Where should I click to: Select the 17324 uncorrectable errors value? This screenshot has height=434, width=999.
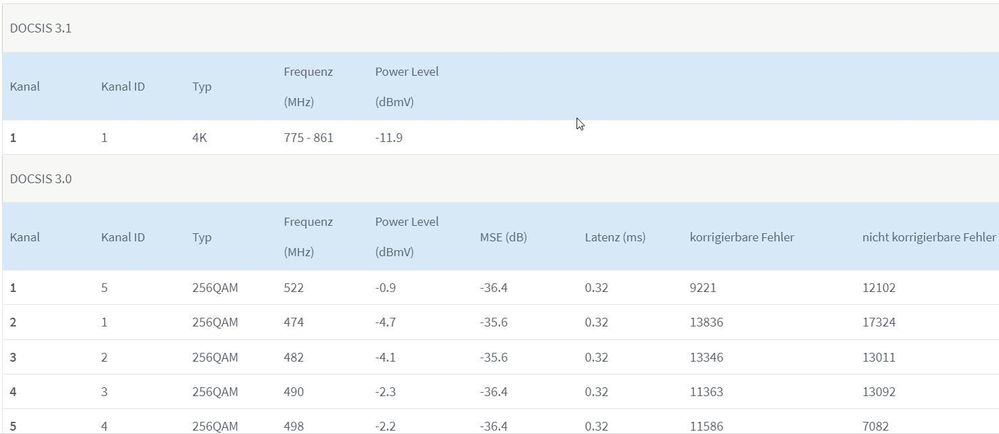pos(880,322)
